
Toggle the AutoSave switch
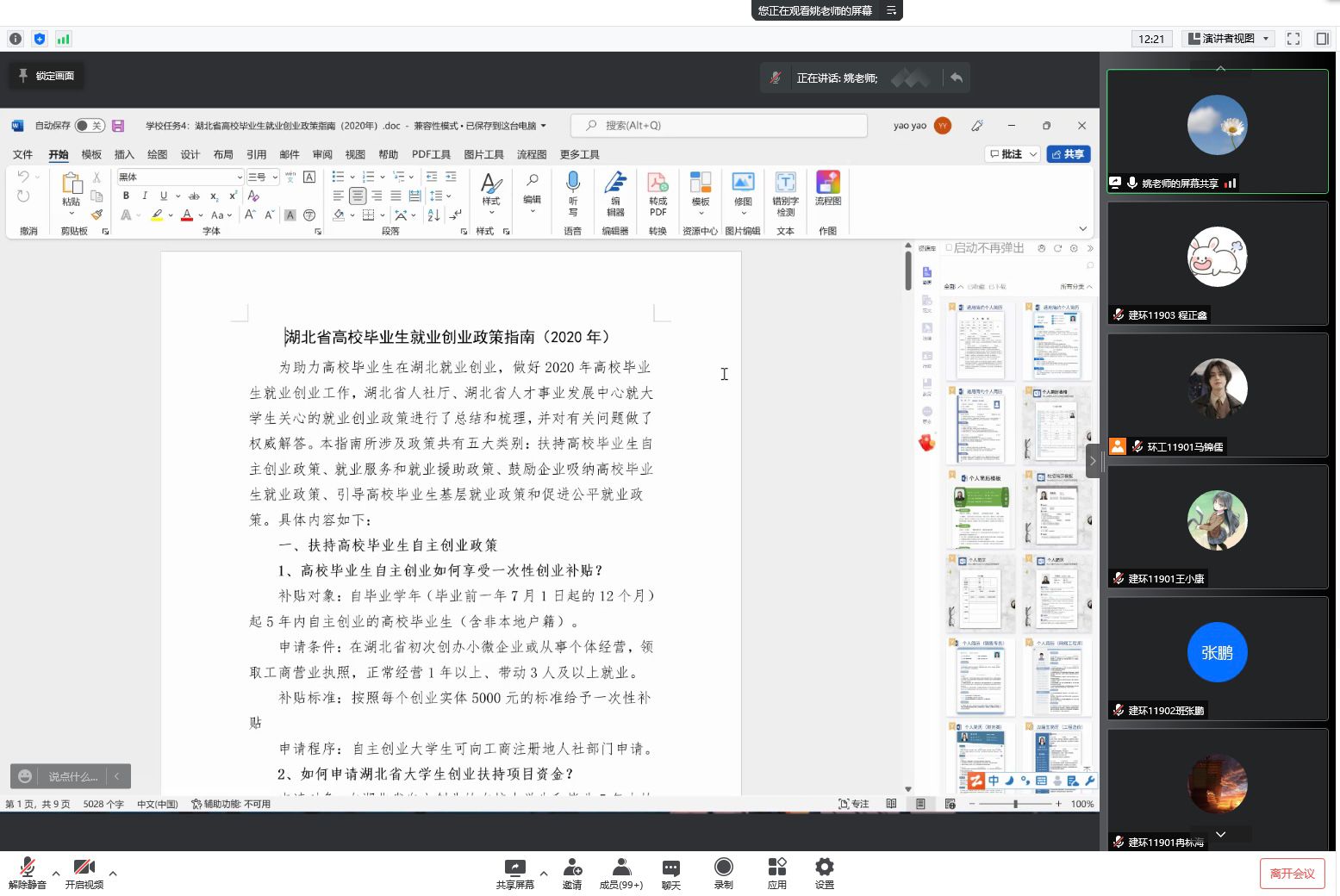tap(89, 126)
